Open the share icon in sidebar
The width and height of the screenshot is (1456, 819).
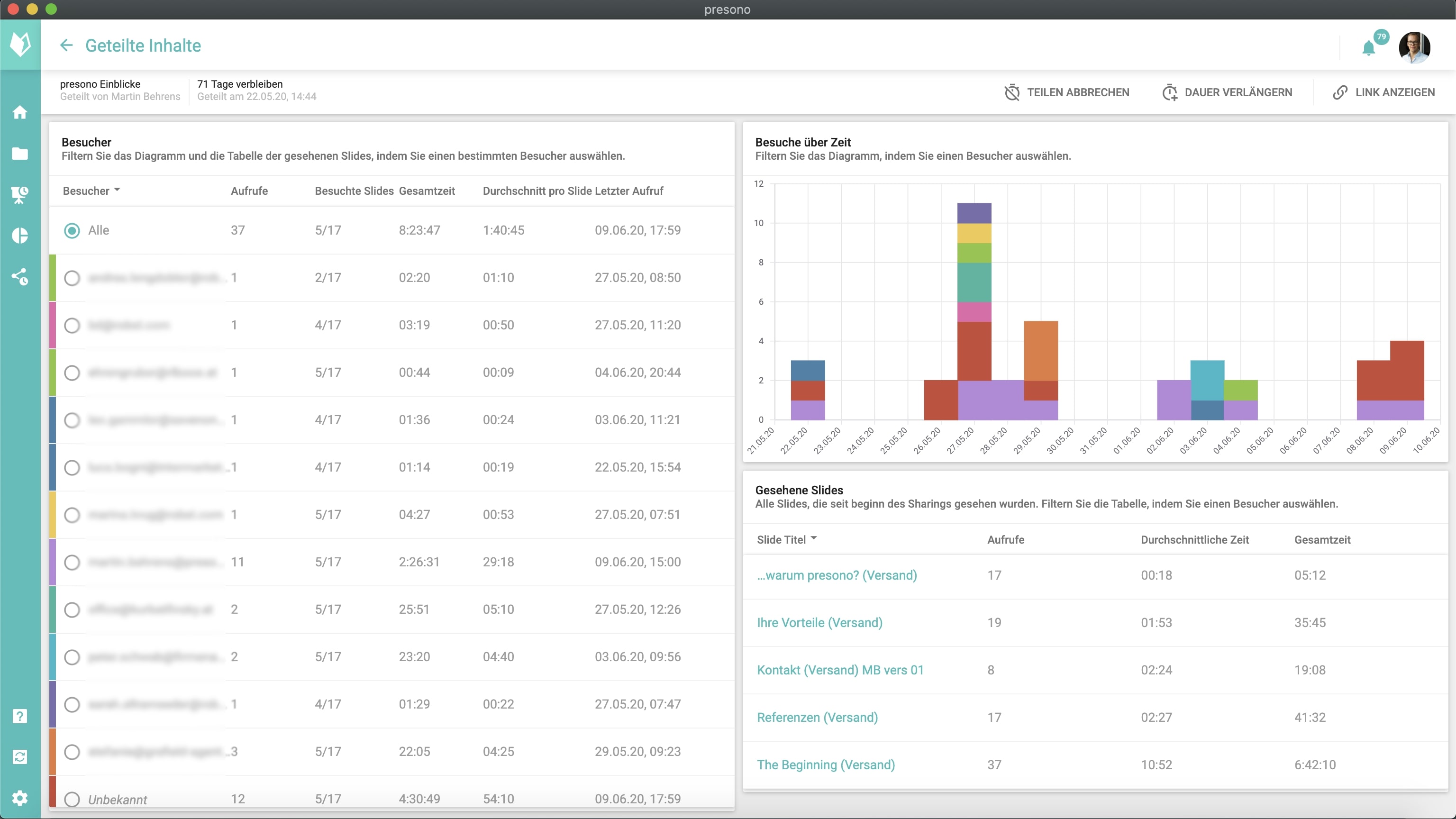pyautogui.click(x=20, y=277)
